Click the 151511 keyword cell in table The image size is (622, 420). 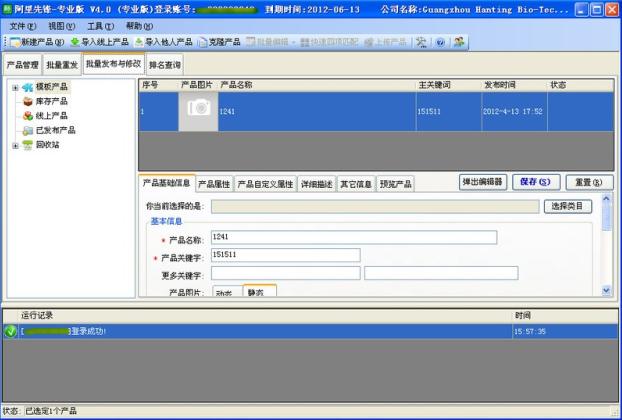[449, 111]
